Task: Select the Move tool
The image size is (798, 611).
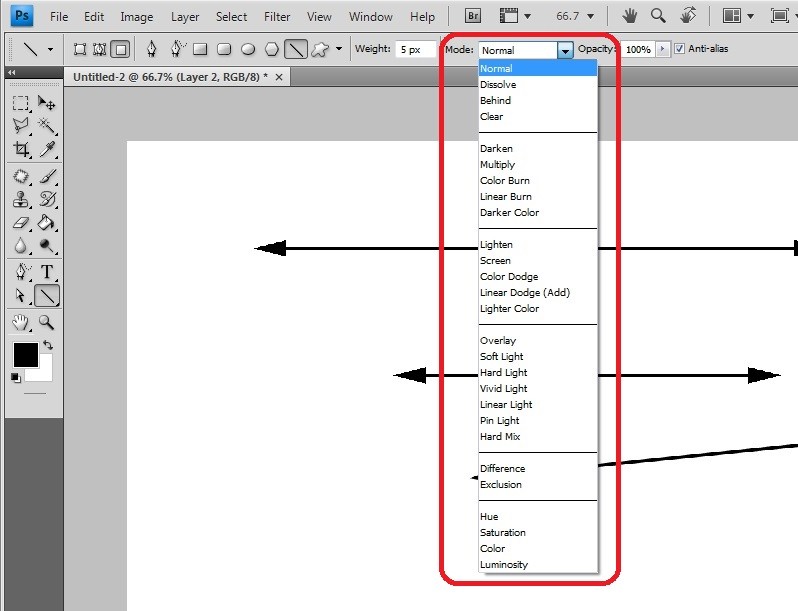Action: (x=47, y=103)
